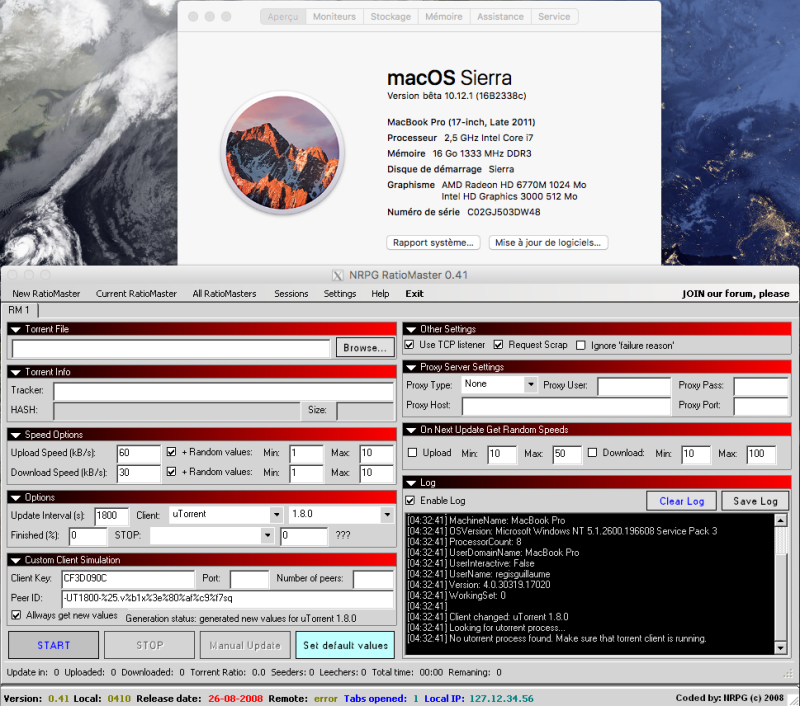The height and width of the screenshot is (706, 800).
Task: Click the Proxy User input field
Action: click(634, 386)
